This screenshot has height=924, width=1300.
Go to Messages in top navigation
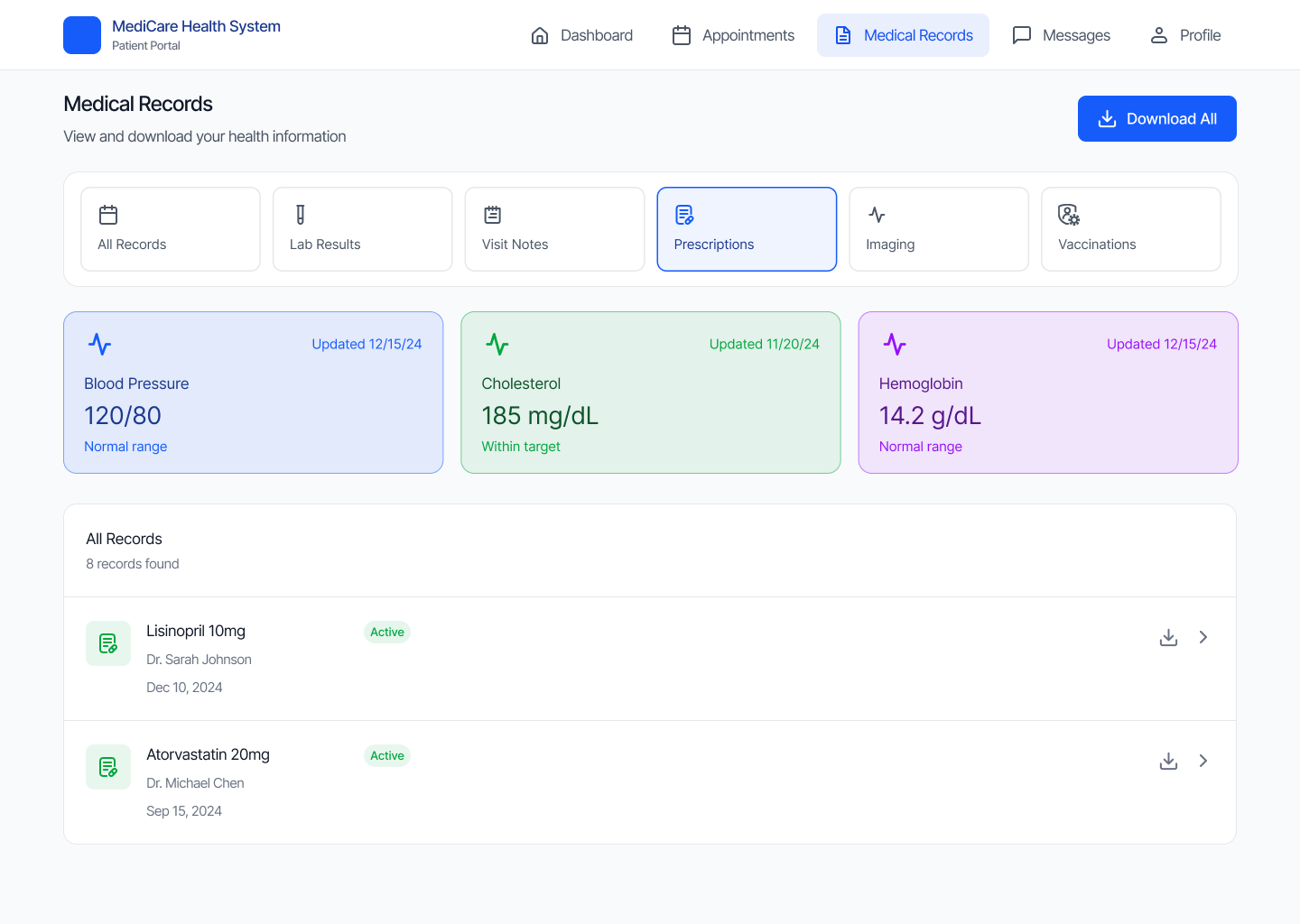click(1062, 35)
